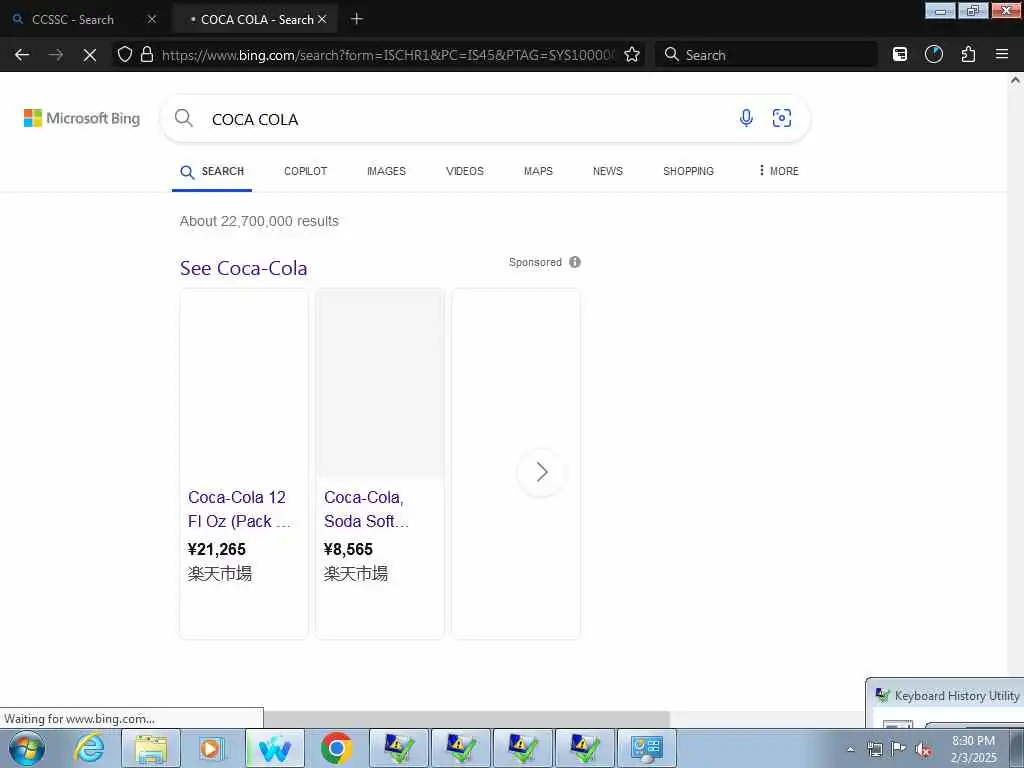
Task: Click the ¥8,565 price
Action: pos(348,549)
